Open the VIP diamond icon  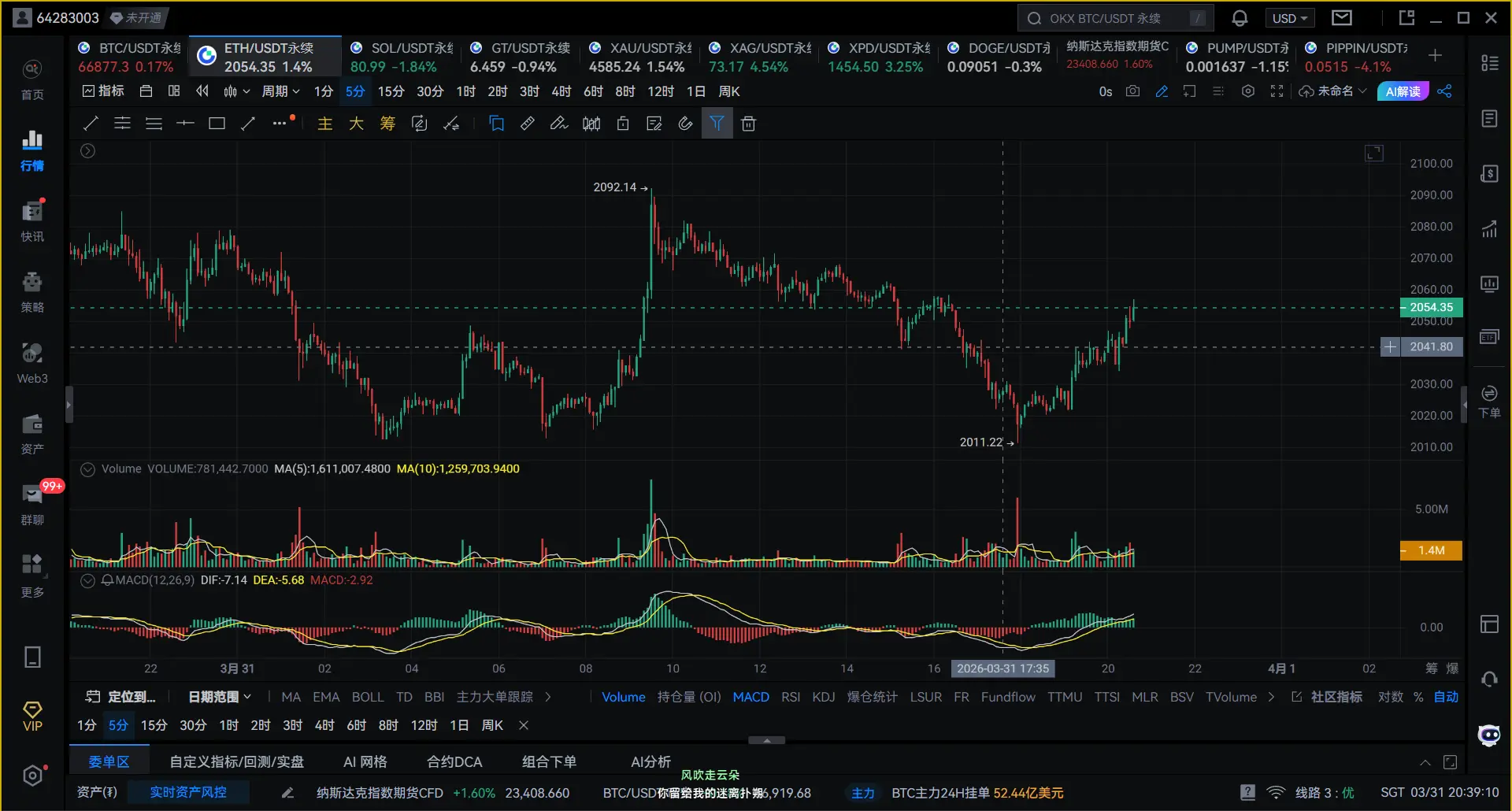point(32,717)
